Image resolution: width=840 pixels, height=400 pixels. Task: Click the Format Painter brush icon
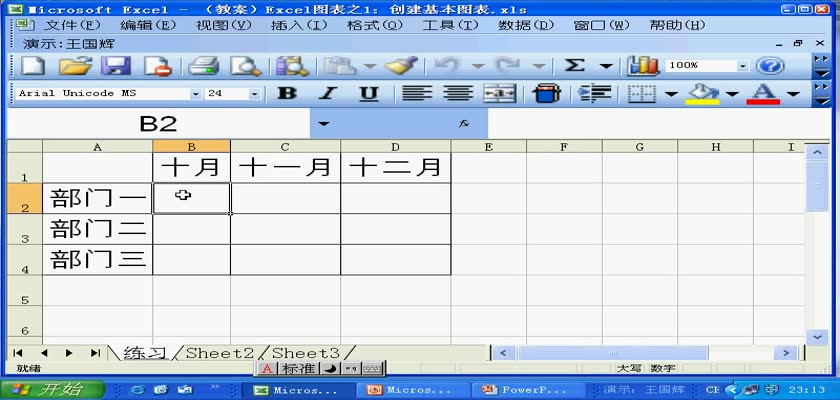click(402, 66)
